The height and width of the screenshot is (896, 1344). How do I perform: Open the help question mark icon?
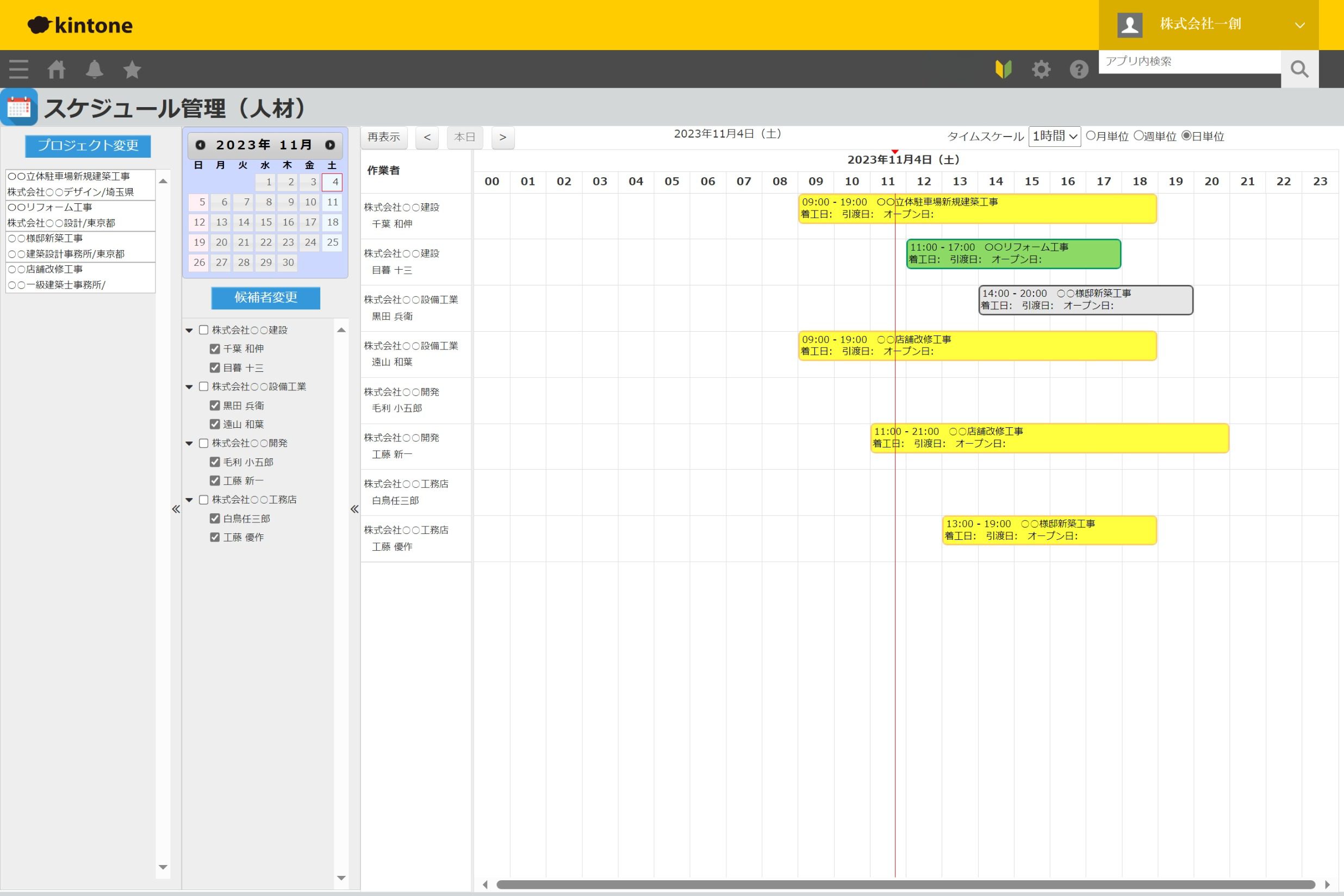(x=1079, y=69)
